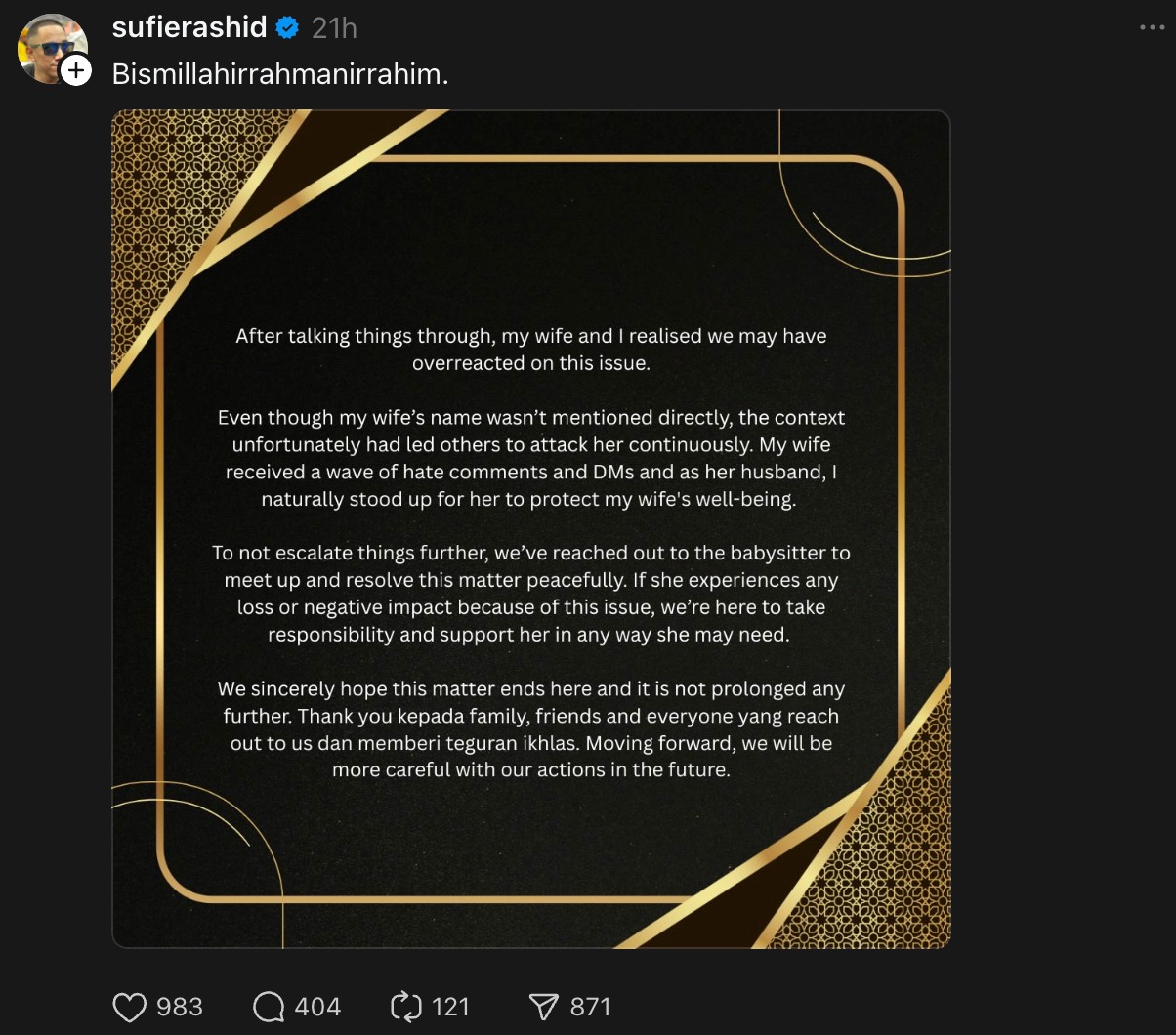
Task: Toggle like off the statement post
Action: [x=130, y=1006]
